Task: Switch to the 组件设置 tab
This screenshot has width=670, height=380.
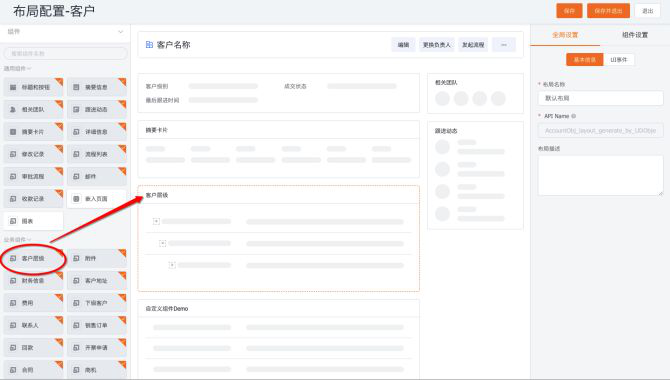Action: tap(635, 35)
